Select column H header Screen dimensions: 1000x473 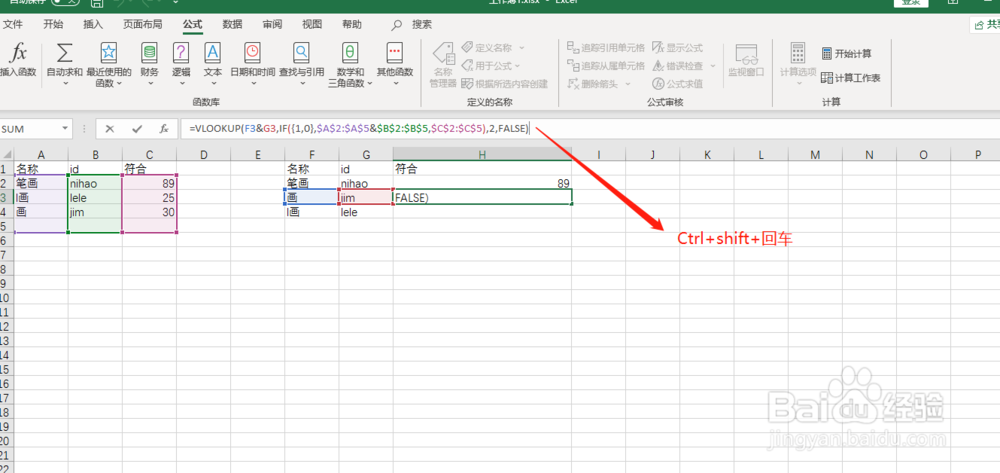pos(482,154)
